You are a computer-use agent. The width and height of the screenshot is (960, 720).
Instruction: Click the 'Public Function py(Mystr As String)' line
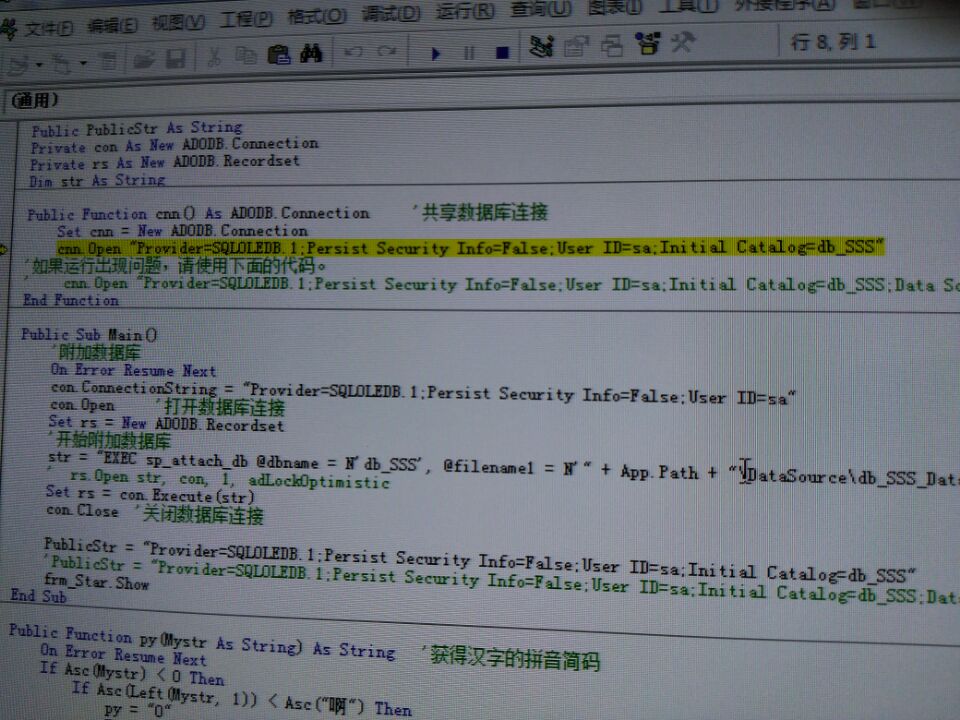coord(201,640)
